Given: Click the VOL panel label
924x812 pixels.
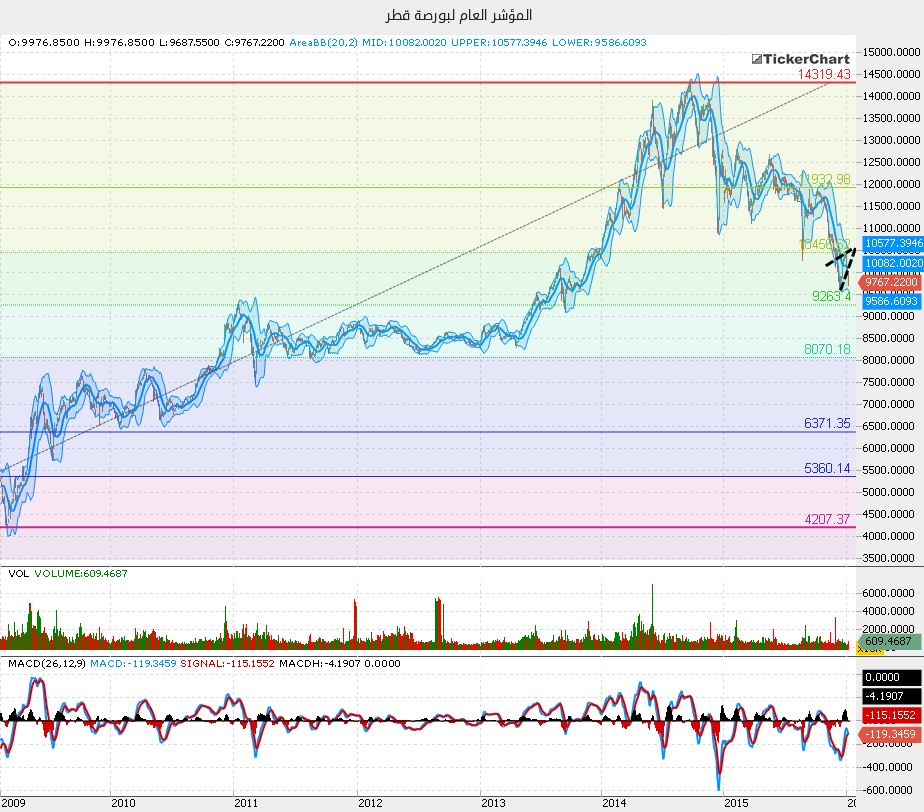Looking at the screenshot, I should (x=17, y=573).
